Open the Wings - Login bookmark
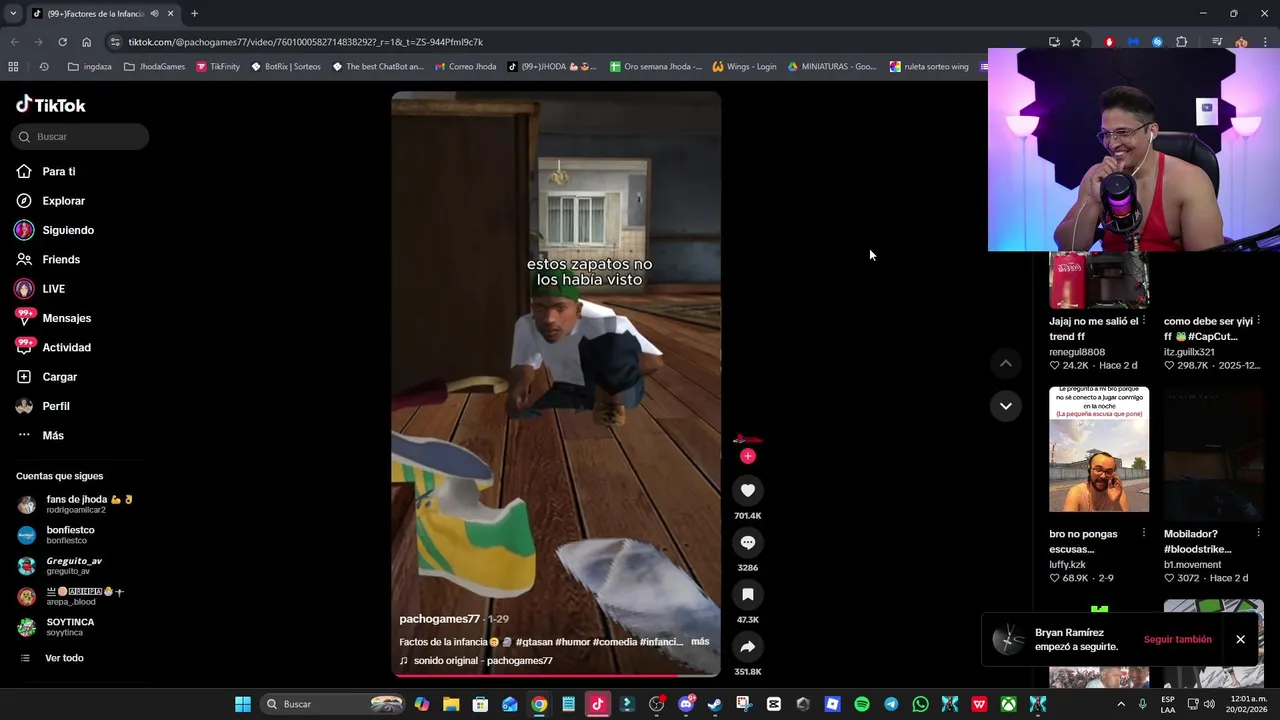Screen dimensions: 1280x720 744,67
